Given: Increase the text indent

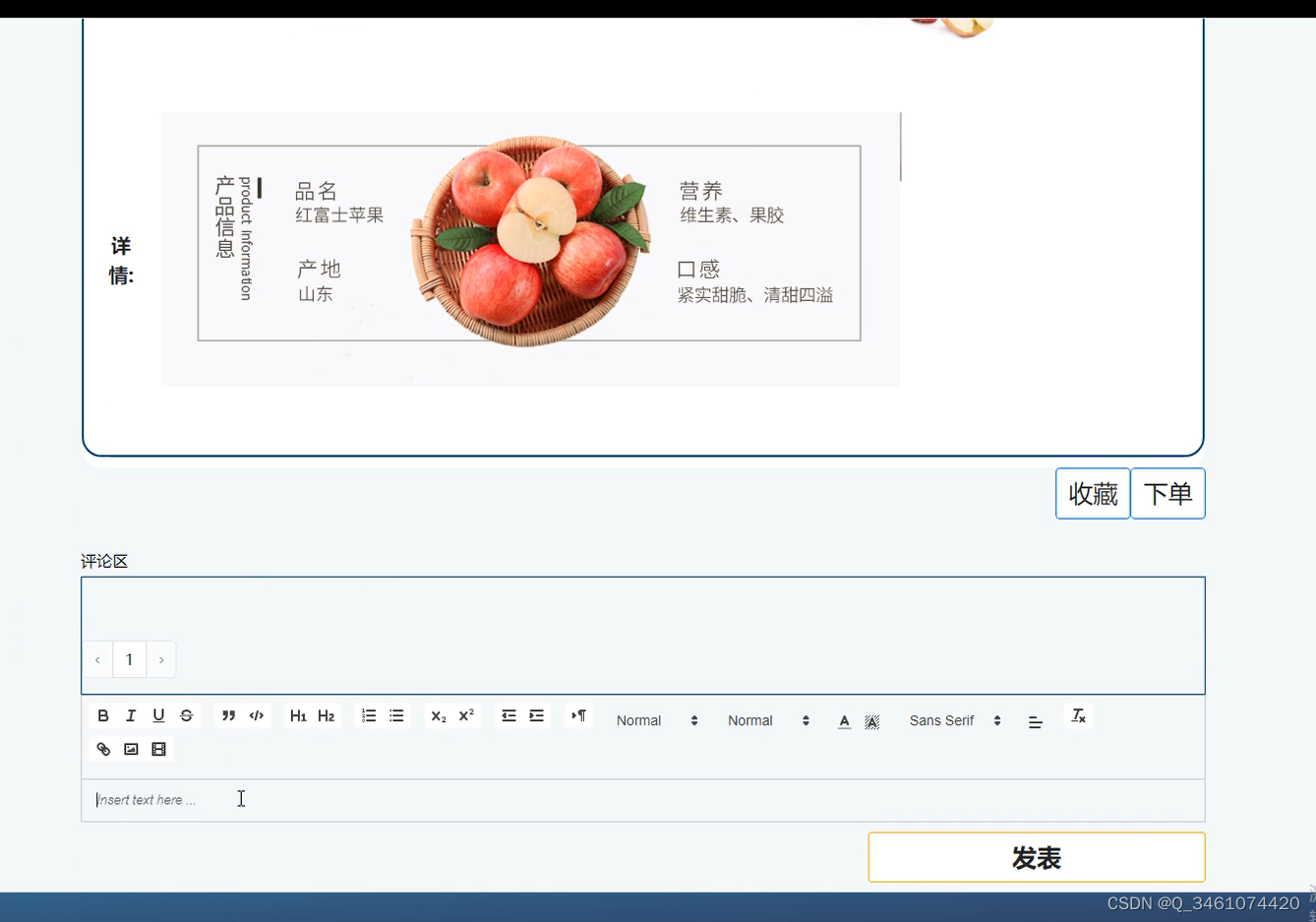Looking at the screenshot, I should click(x=536, y=716).
